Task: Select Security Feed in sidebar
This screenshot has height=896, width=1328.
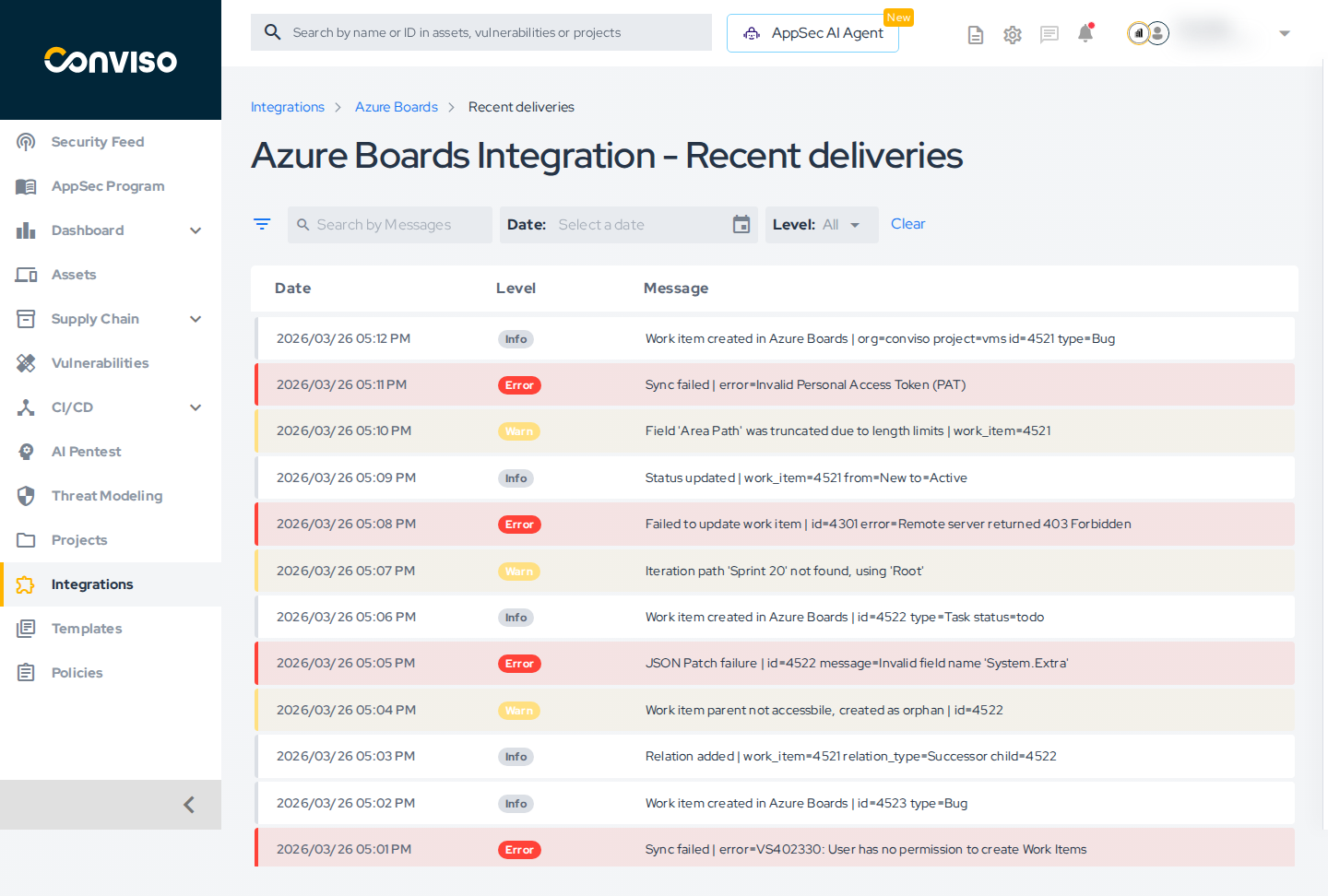Action: 98,142
